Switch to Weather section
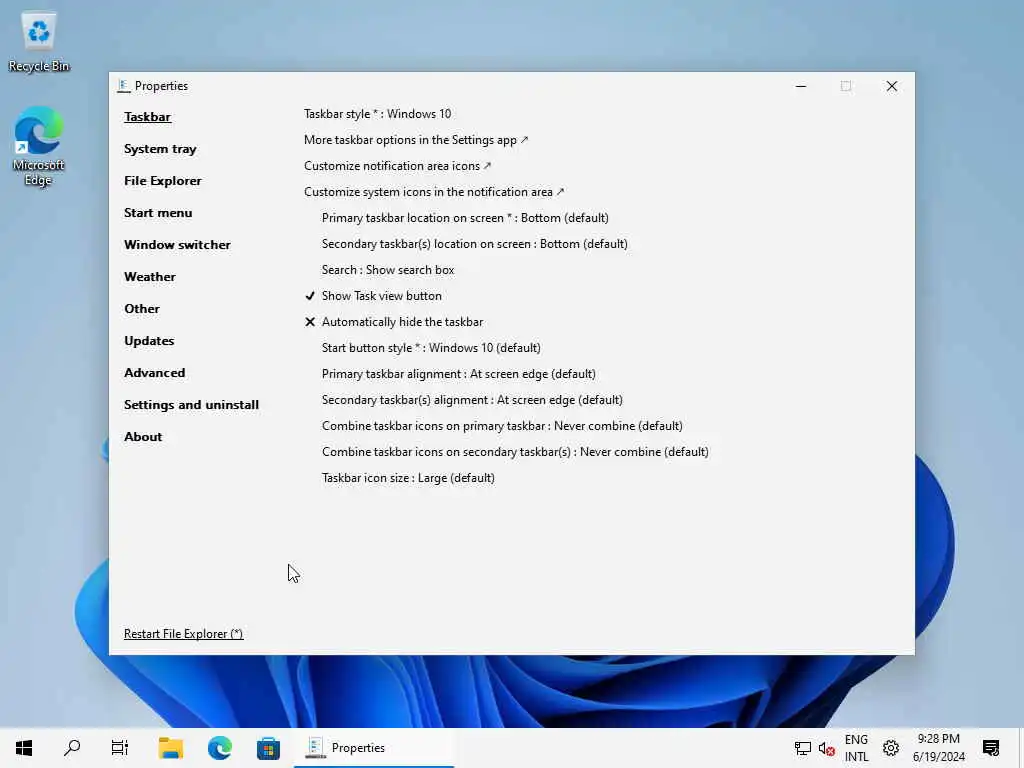Screen dimensions: 1024x768 tap(150, 277)
